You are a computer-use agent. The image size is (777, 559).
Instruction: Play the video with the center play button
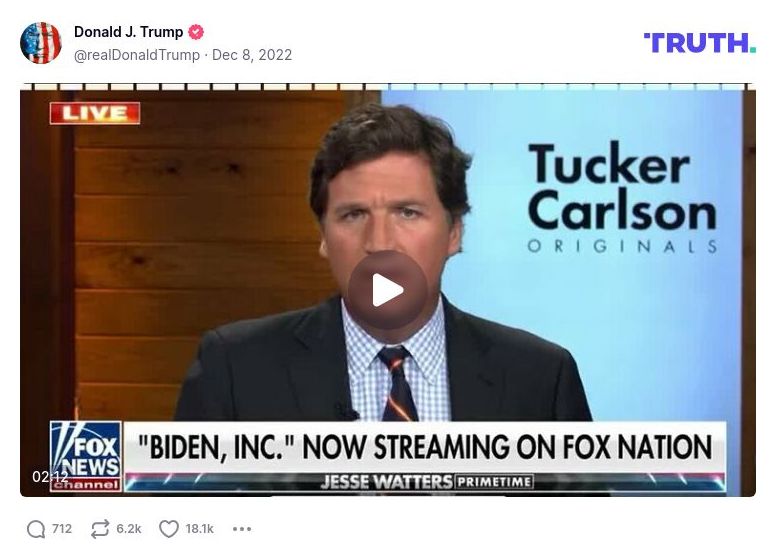click(x=388, y=290)
